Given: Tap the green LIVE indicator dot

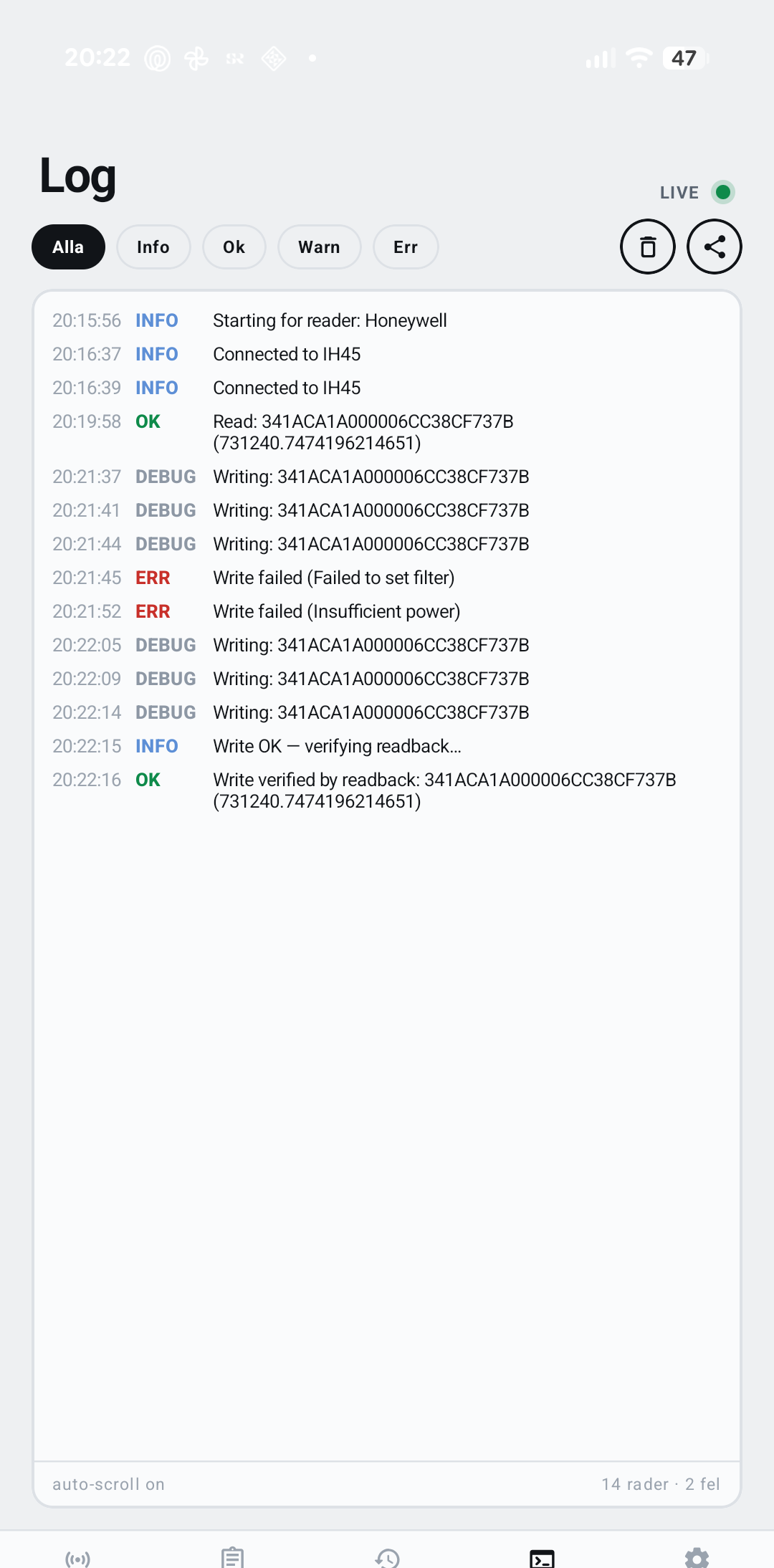Looking at the screenshot, I should pyautogui.click(x=723, y=192).
